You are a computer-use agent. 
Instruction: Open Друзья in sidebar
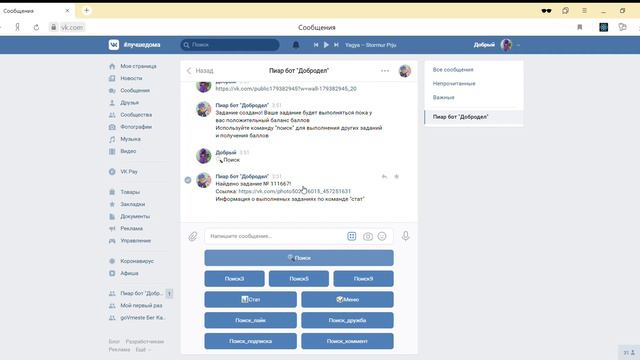point(129,103)
